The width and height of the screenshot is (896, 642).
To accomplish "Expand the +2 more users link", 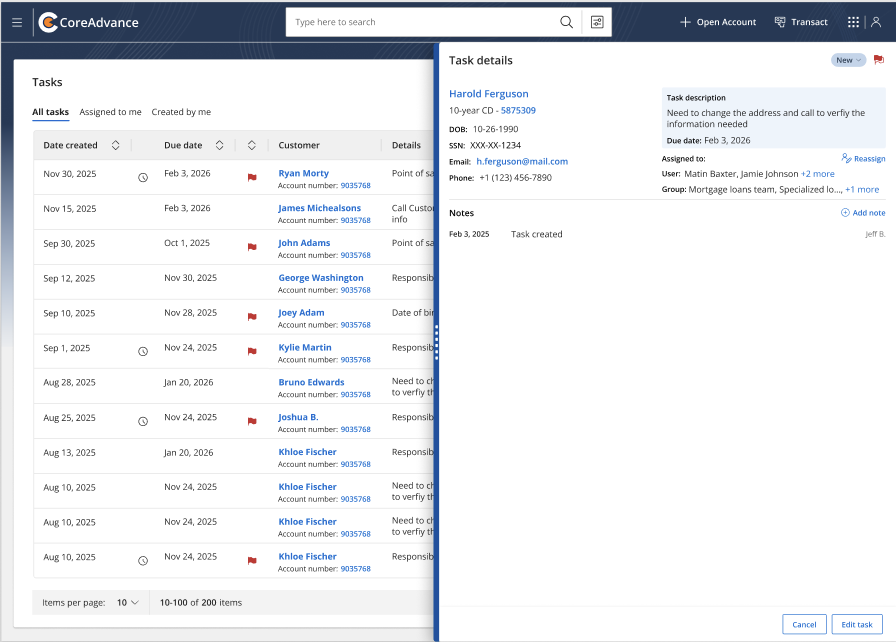I will (818, 174).
